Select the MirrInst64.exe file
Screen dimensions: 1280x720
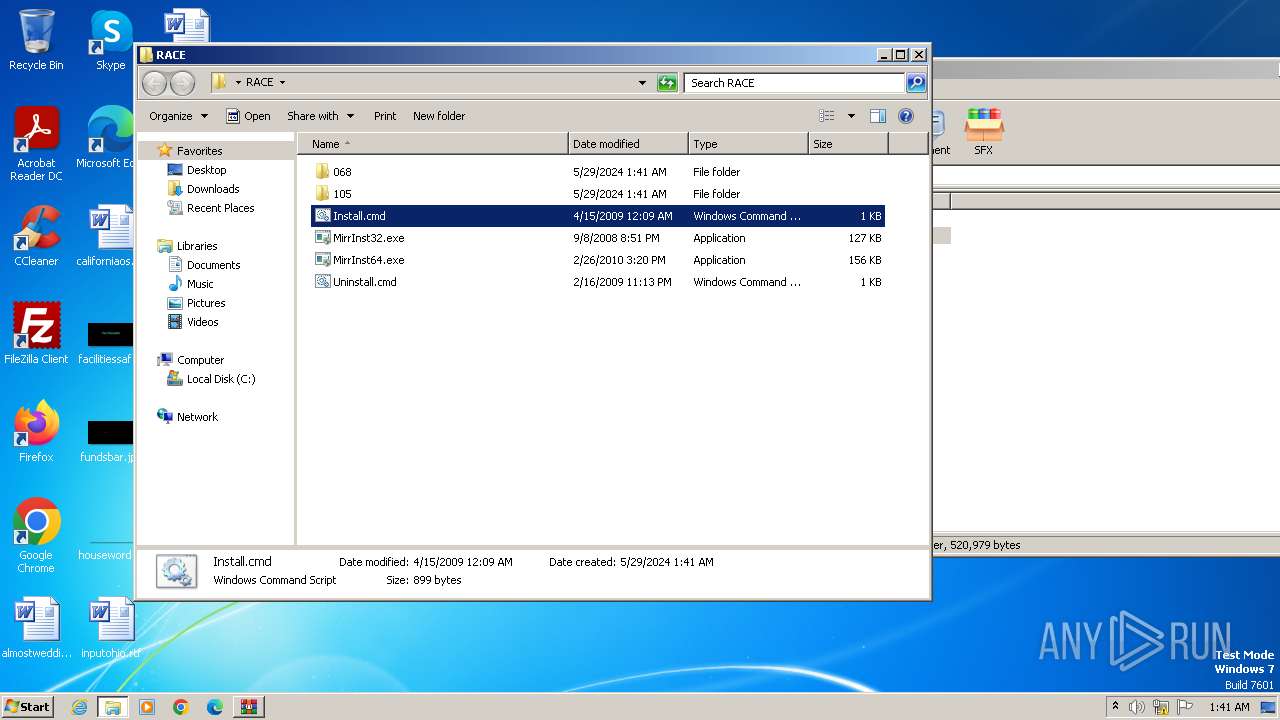pyautogui.click(x=597, y=260)
